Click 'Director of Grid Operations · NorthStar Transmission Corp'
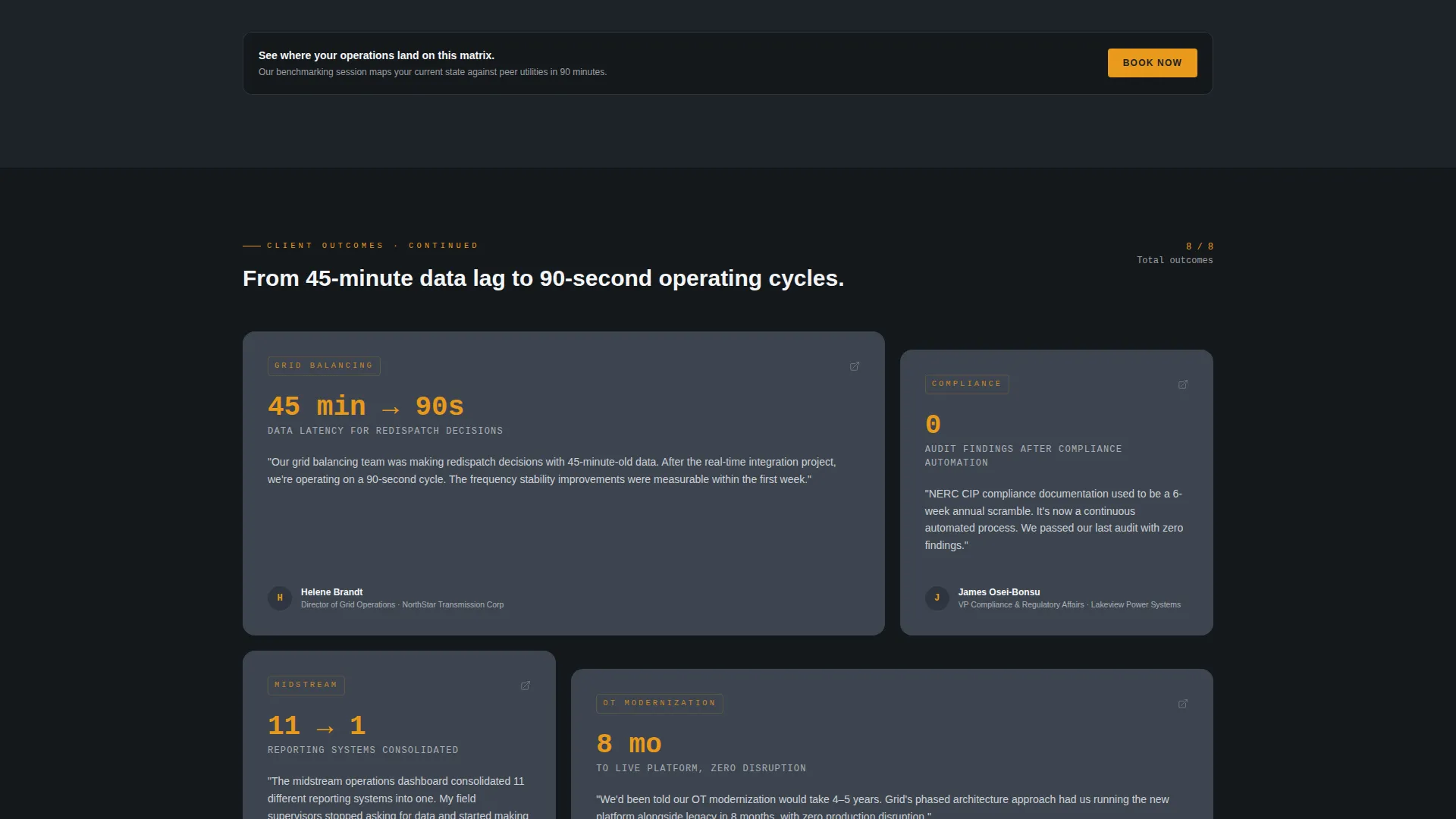 point(402,604)
